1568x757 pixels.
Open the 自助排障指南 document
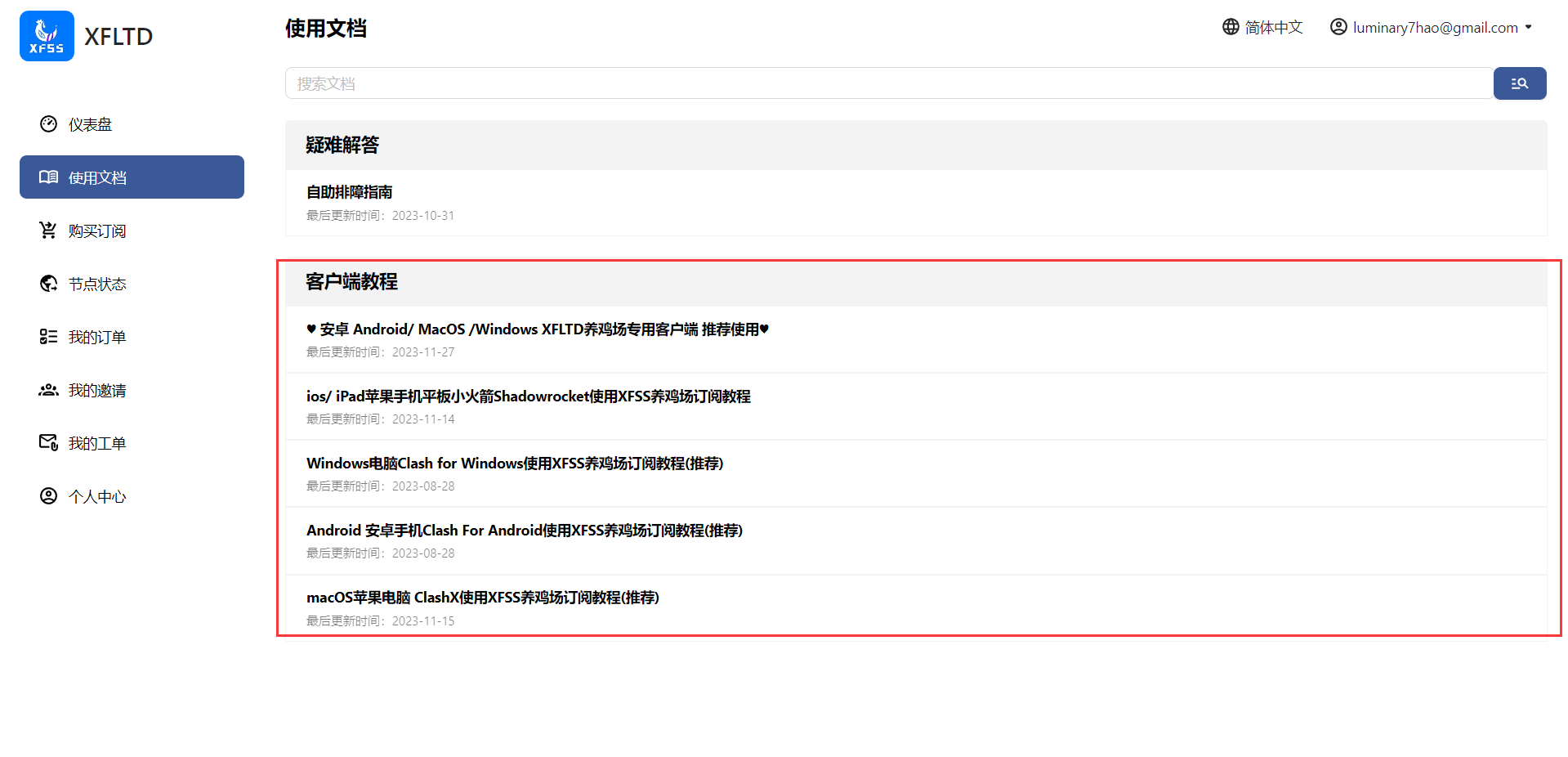pyautogui.click(x=349, y=192)
